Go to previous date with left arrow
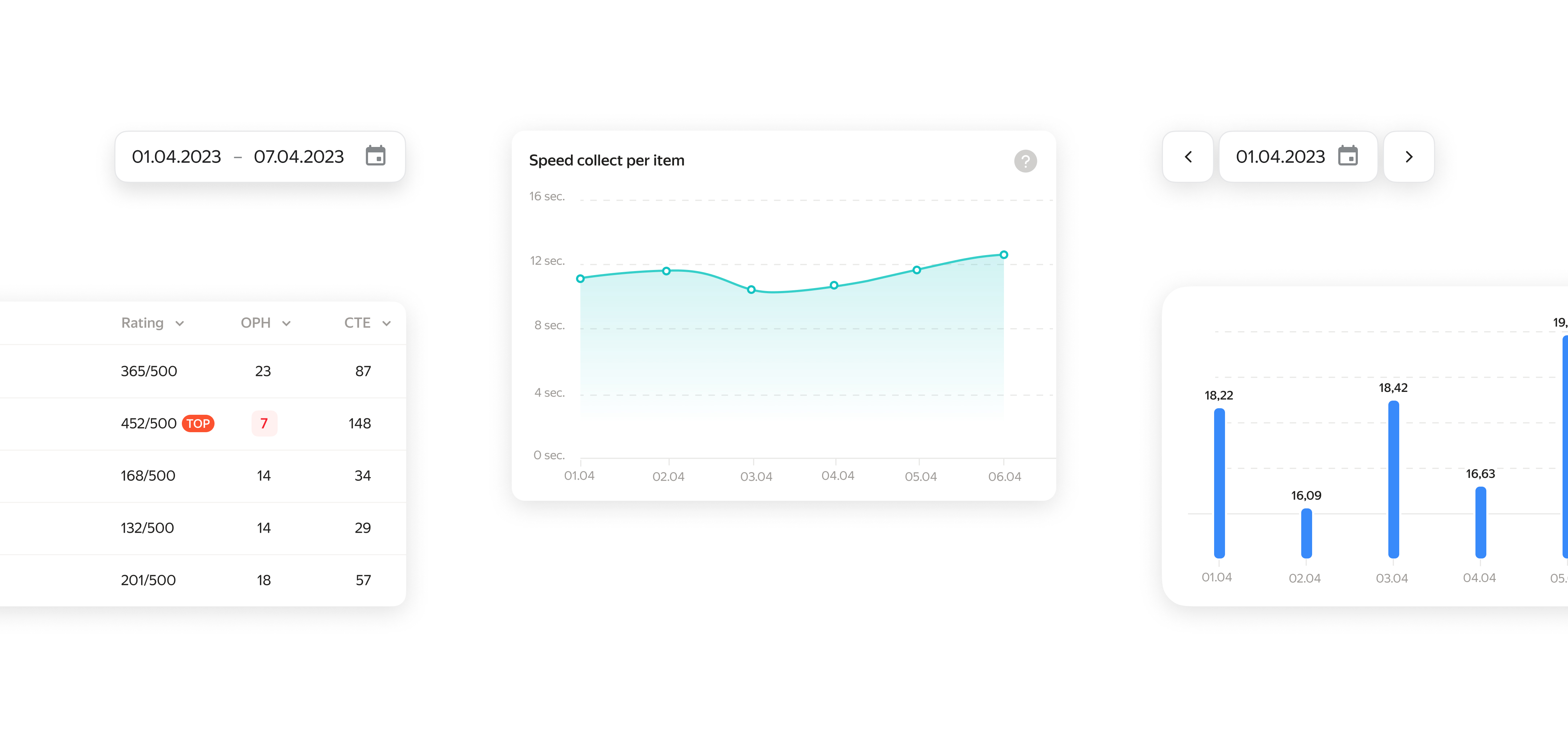Screen dimensions: 1568x737 point(1188,157)
